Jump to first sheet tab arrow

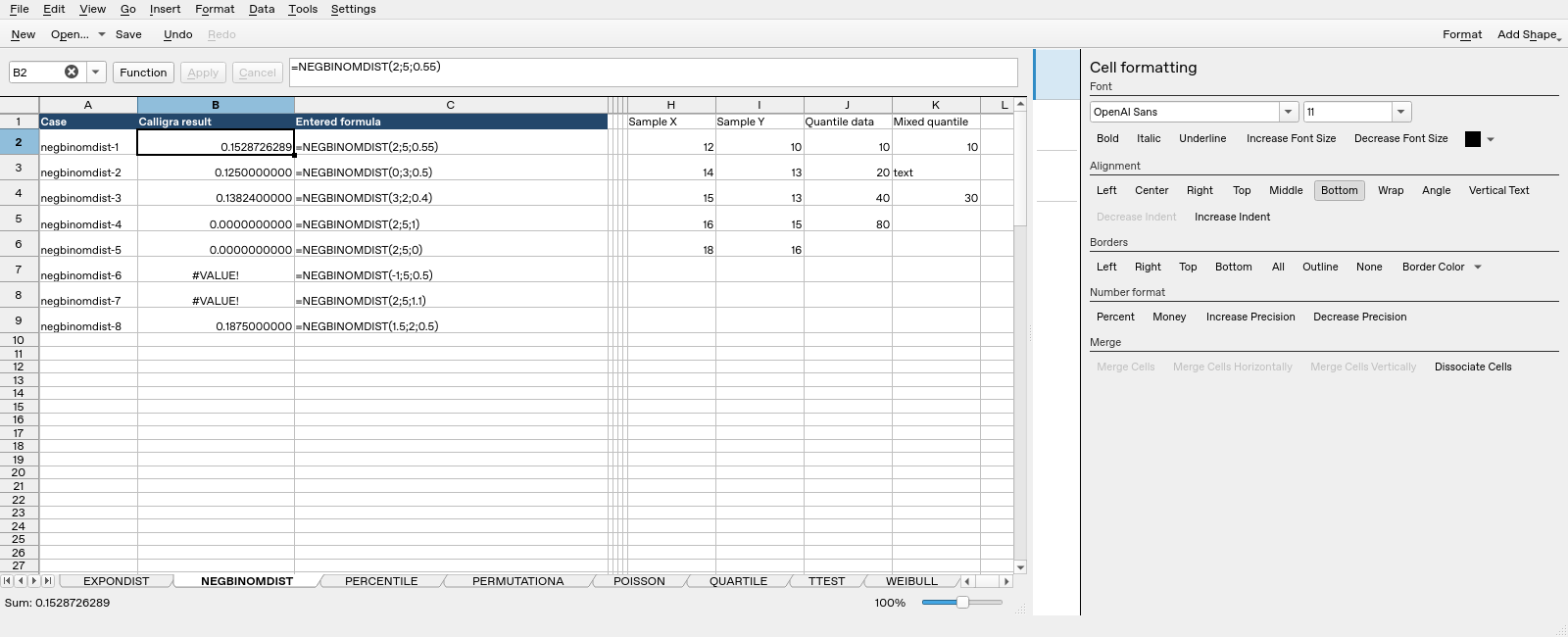pos(8,581)
